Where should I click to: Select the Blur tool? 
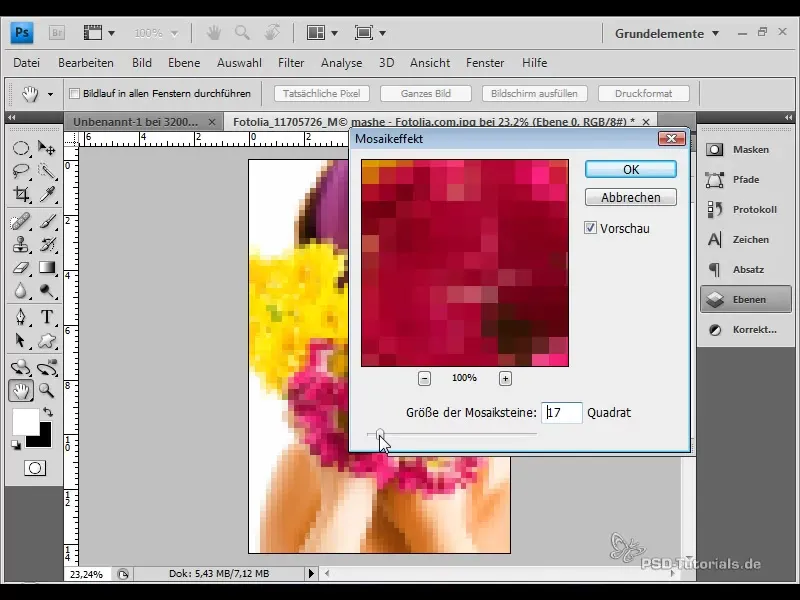click(x=20, y=290)
